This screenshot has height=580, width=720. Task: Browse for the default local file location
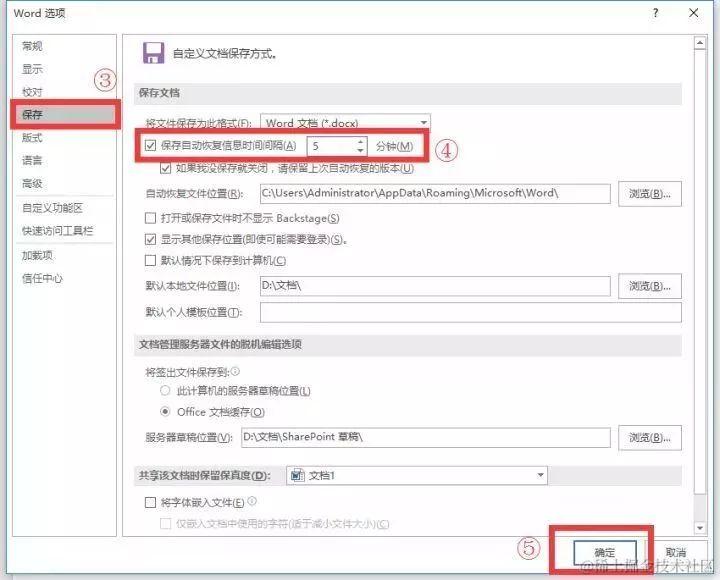click(x=650, y=286)
